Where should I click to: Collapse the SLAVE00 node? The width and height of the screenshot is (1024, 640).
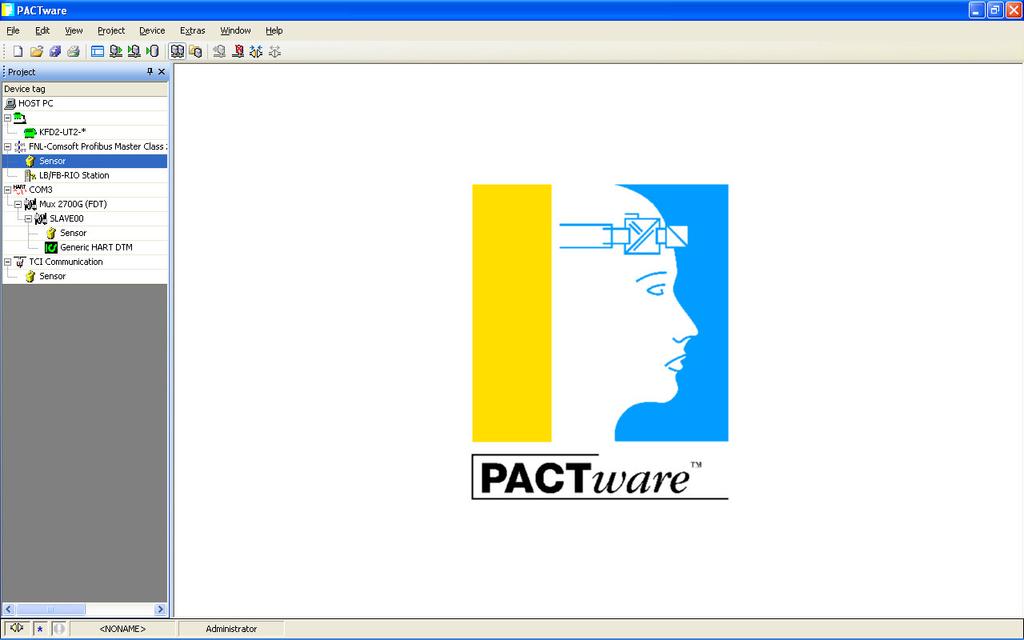28,218
